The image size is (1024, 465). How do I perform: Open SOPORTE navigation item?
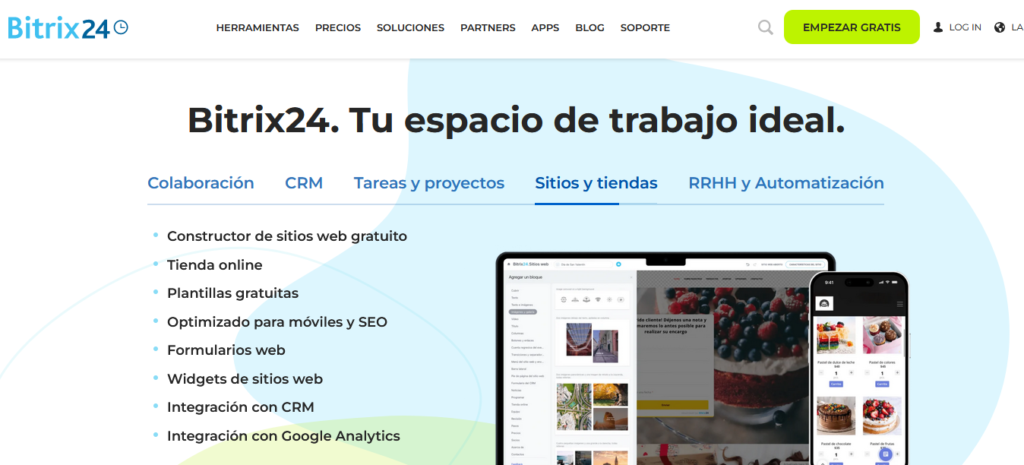(645, 27)
